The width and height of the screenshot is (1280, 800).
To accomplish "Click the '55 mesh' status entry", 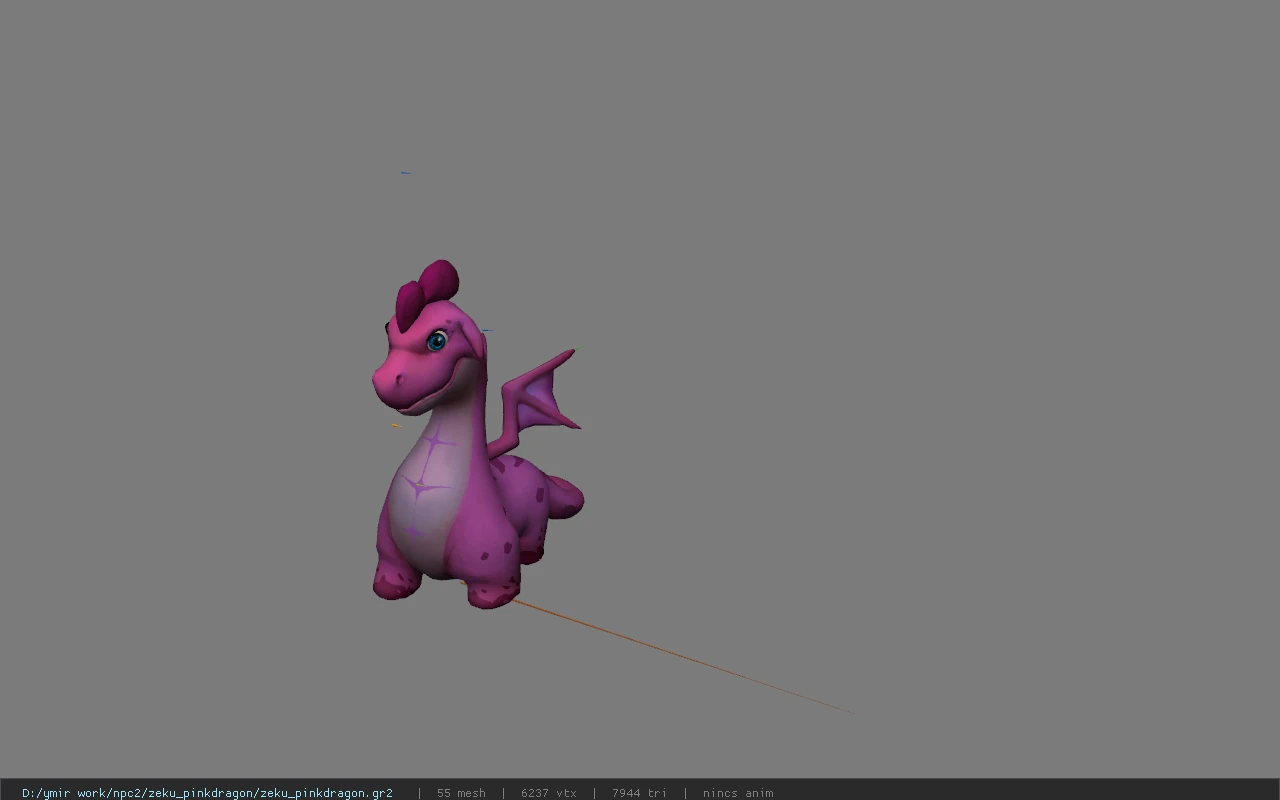I will tap(461, 793).
